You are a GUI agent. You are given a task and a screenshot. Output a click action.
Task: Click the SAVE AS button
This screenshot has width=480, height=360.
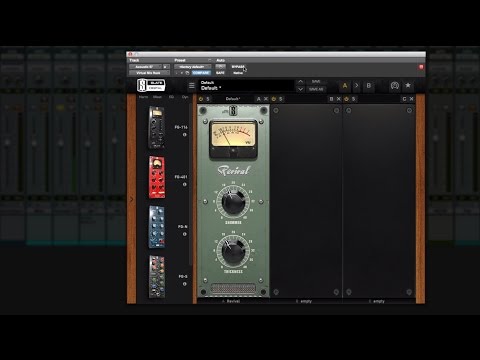pos(316,89)
